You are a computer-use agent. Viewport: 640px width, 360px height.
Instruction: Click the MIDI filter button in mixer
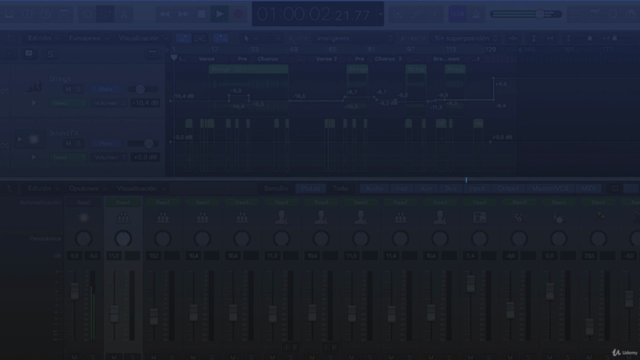click(x=589, y=189)
